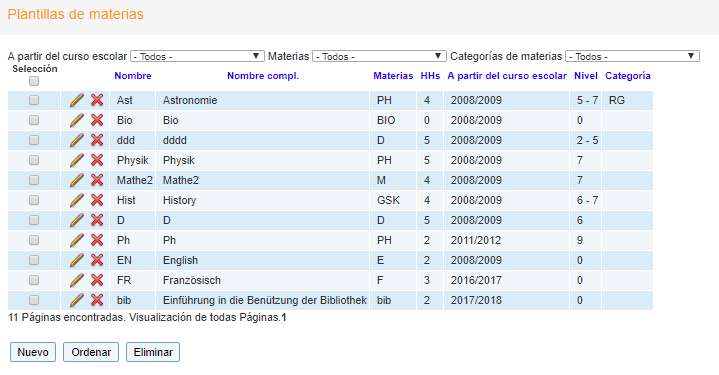Edit the dddd row using pencil icon
Image resolution: width=719 pixels, height=375 pixels.
coord(77,140)
